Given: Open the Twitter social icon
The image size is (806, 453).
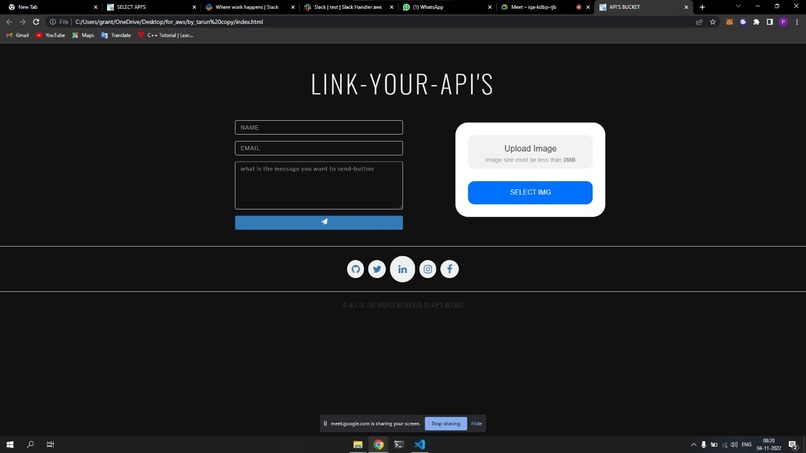Looking at the screenshot, I should click(x=377, y=269).
